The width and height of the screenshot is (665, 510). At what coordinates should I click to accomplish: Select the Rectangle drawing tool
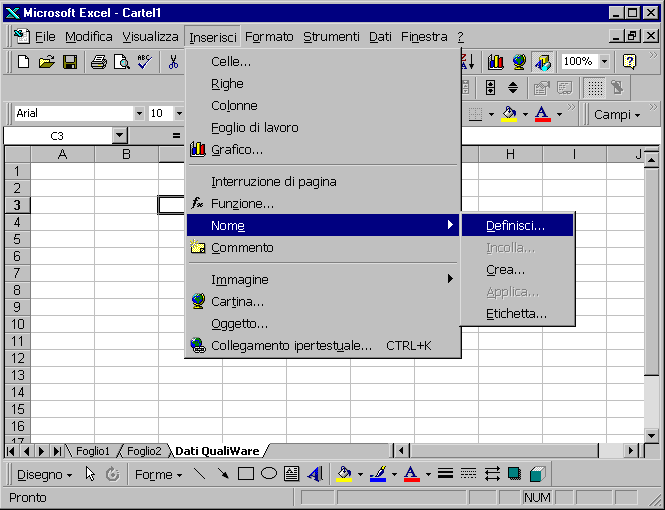click(x=246, y=474)
